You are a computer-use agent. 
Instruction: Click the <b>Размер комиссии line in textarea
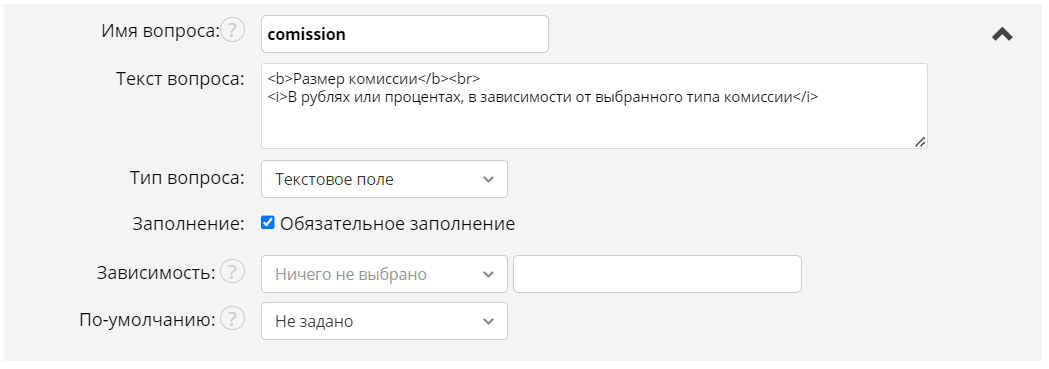pos(374,78)
